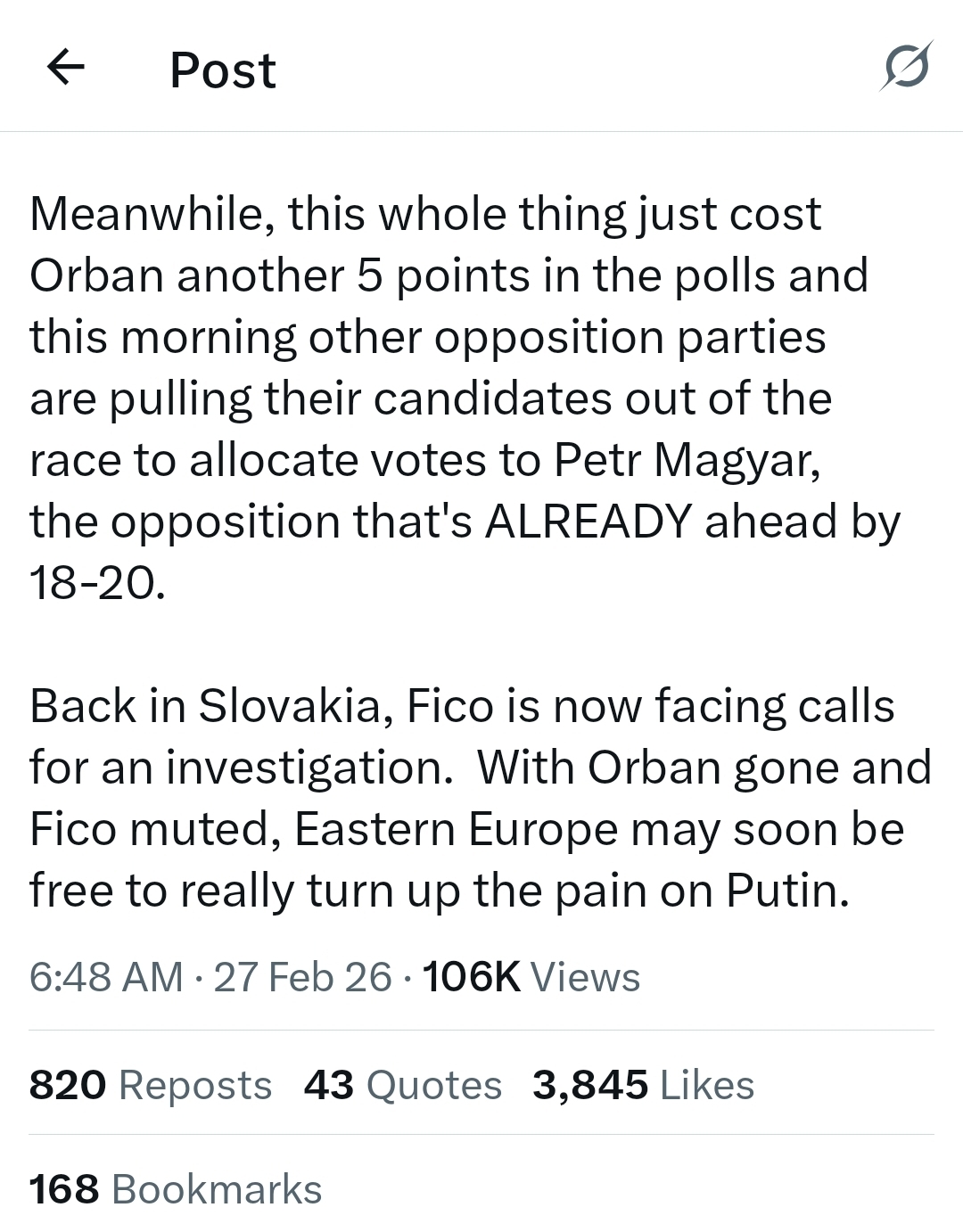Click the "27 Feb 26" post date
Screen dimensions: 963x1232
point(302,977)
